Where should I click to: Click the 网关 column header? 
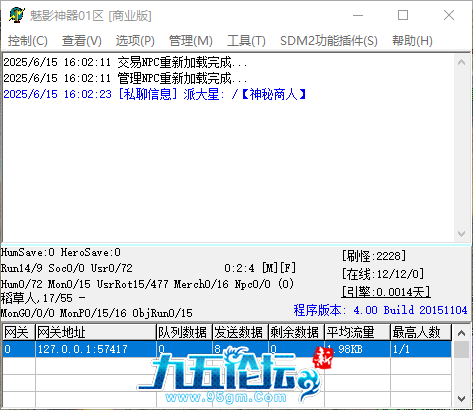point(19,332)
